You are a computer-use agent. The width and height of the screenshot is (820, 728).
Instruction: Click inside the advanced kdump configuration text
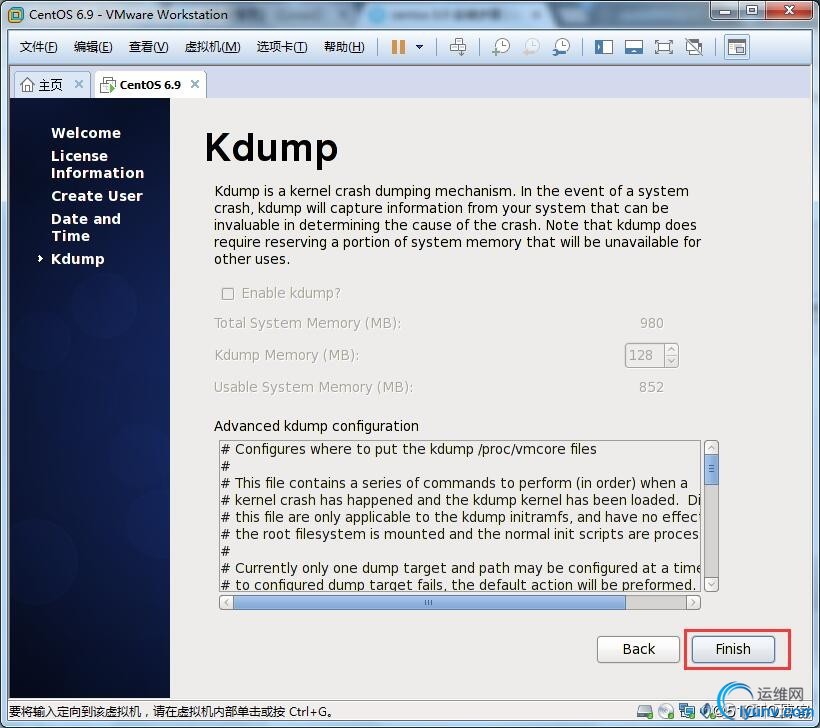coord(460,516)
